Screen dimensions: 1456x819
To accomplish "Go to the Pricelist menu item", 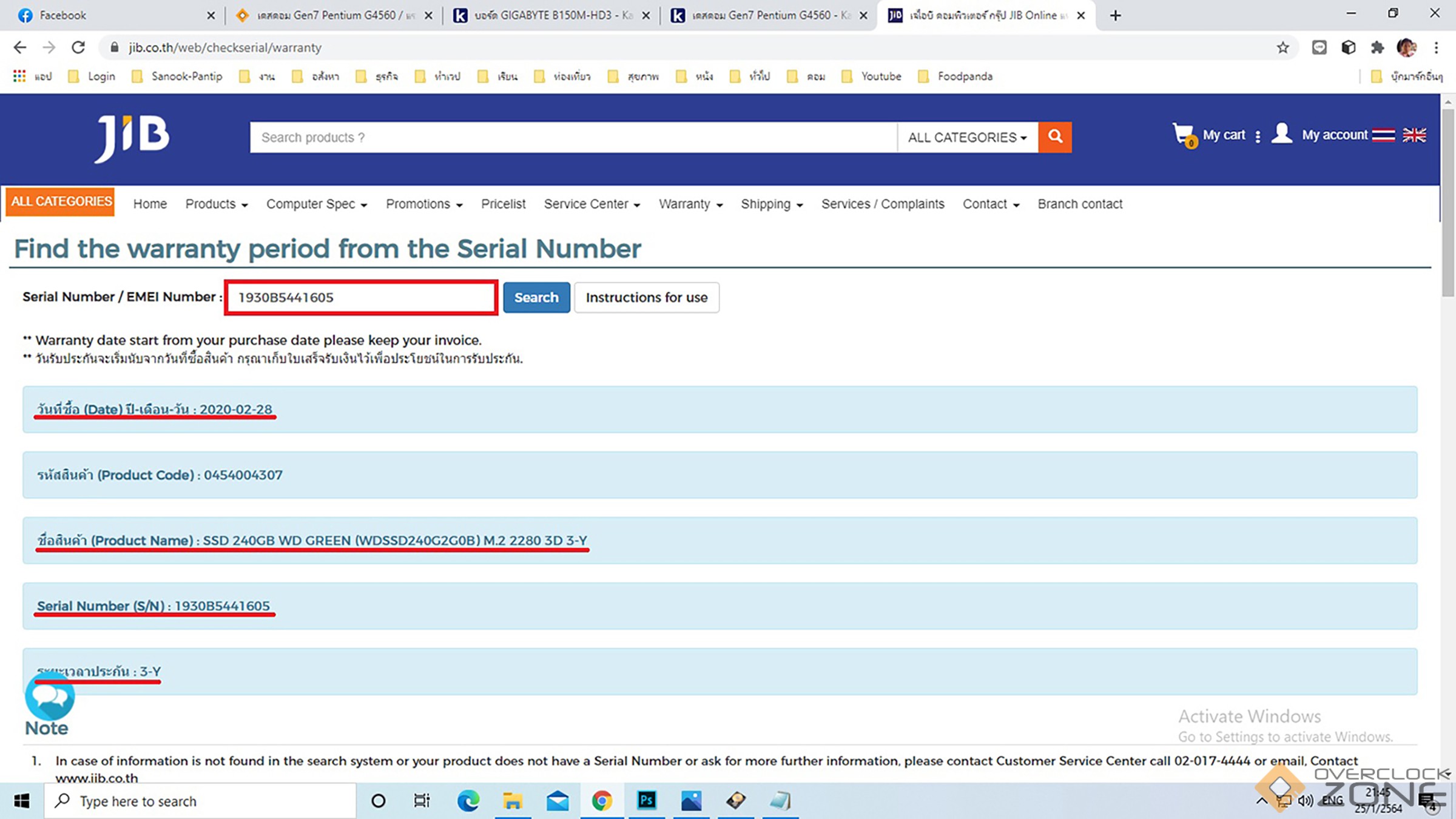I will tap(503, 204).
